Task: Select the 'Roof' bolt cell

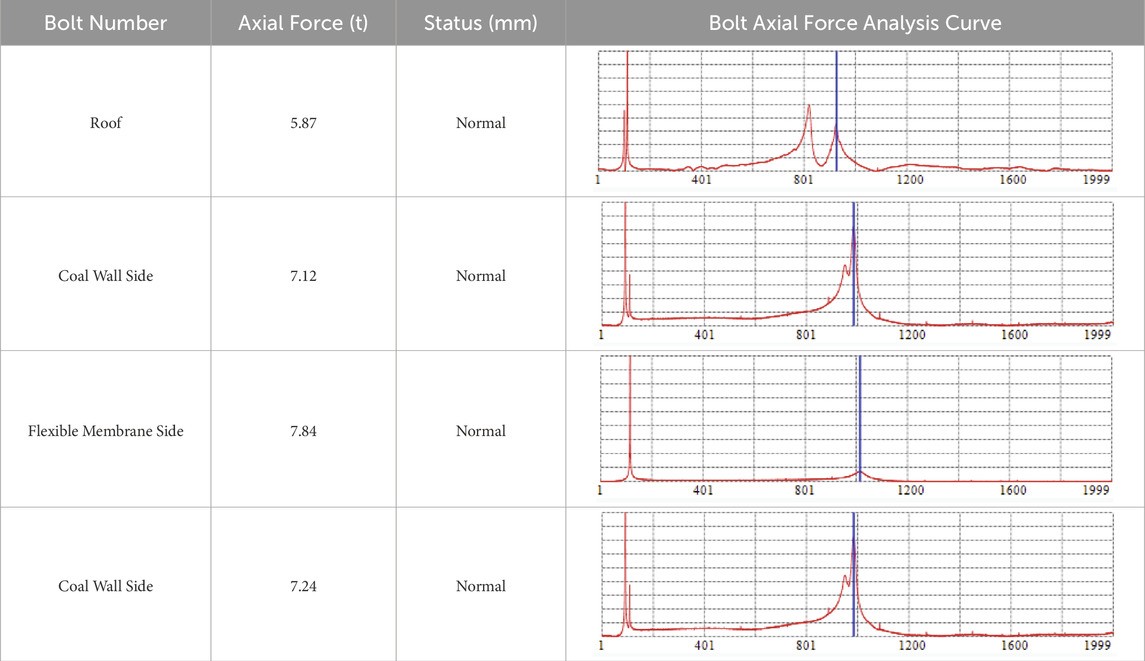Action: click(x=106, y=123)
